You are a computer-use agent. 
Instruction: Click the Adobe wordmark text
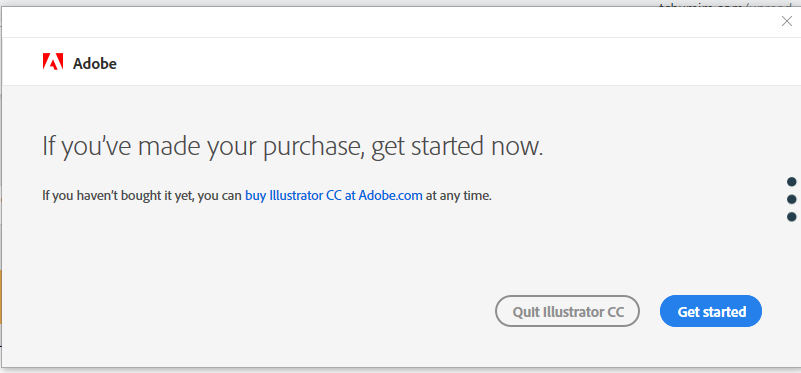coord(95,64)
